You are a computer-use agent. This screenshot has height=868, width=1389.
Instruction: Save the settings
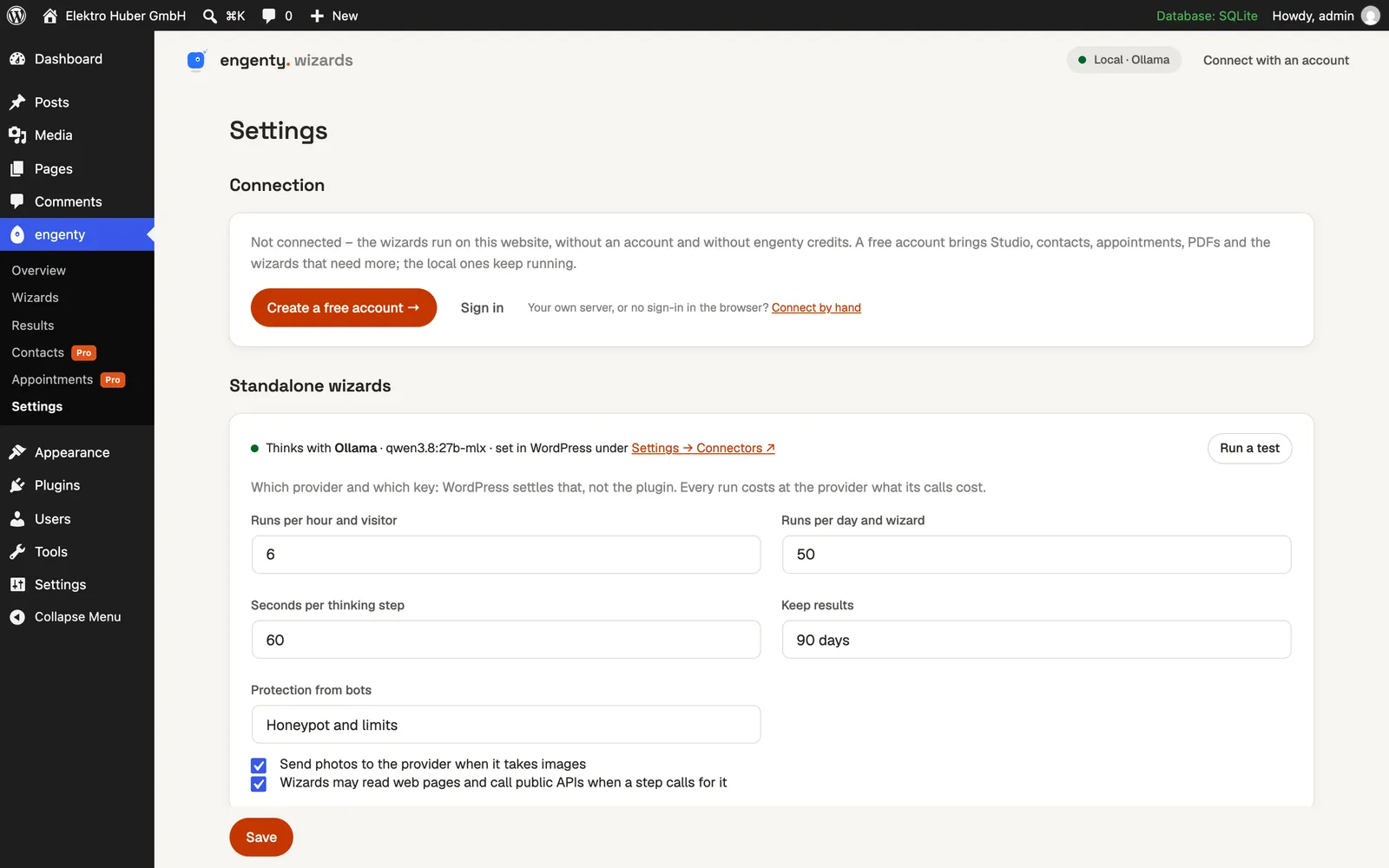(261, 837)
